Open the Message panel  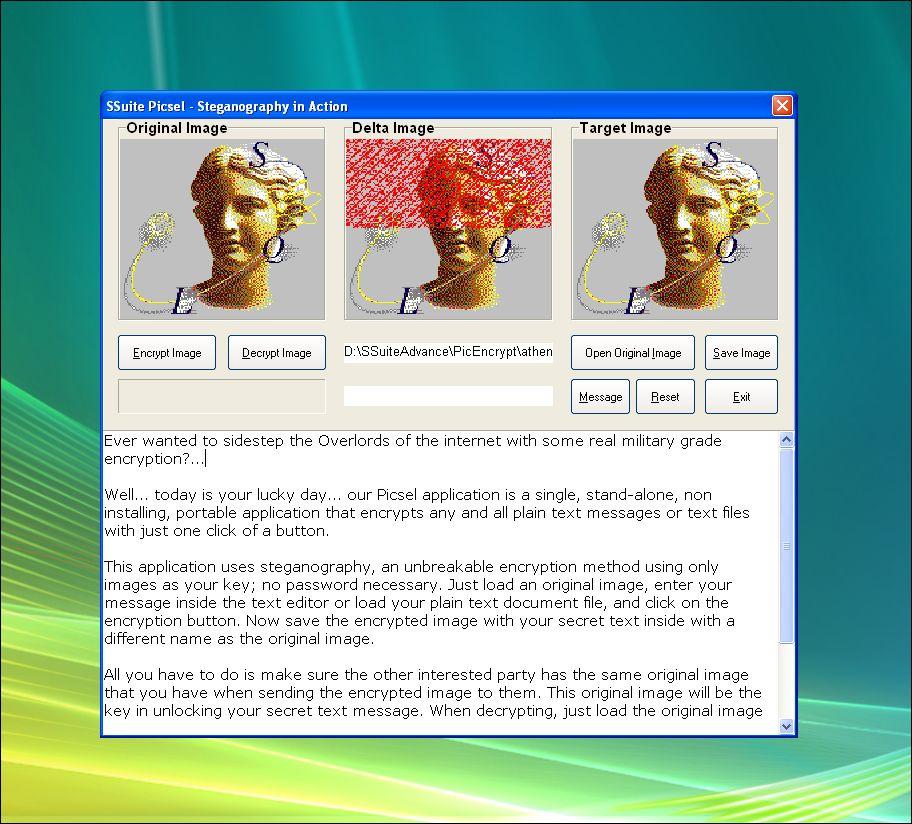[600, 396]
